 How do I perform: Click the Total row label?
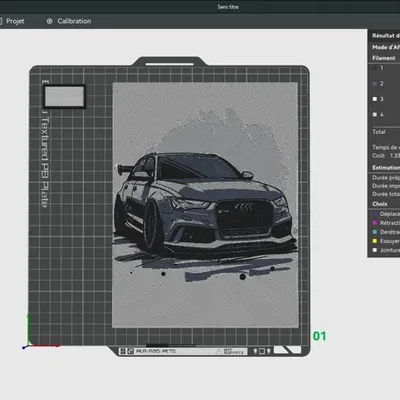[379, 132]
